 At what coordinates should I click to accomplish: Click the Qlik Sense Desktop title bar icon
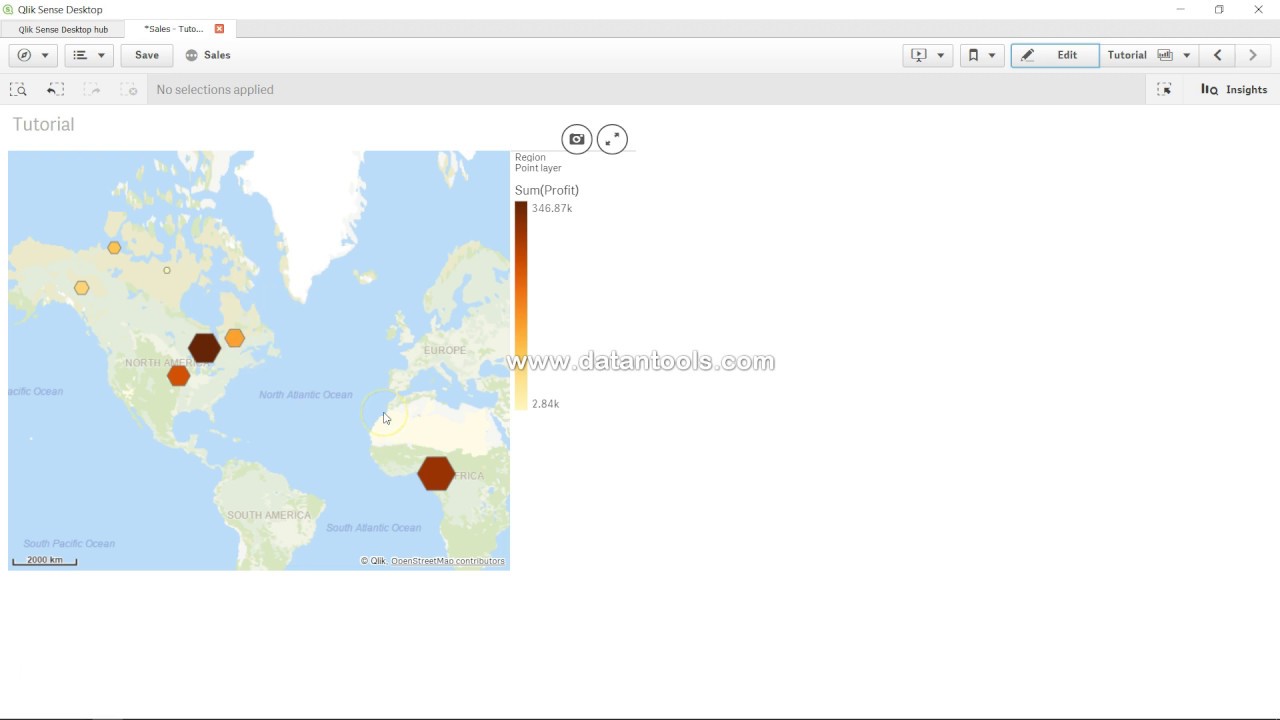pos(9,9)
